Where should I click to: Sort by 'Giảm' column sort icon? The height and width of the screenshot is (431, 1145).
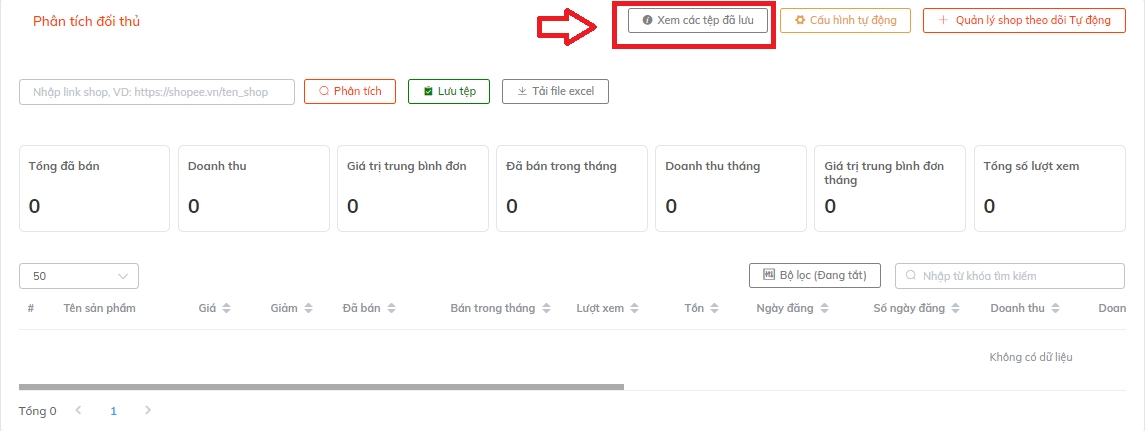tap(308, 308)
